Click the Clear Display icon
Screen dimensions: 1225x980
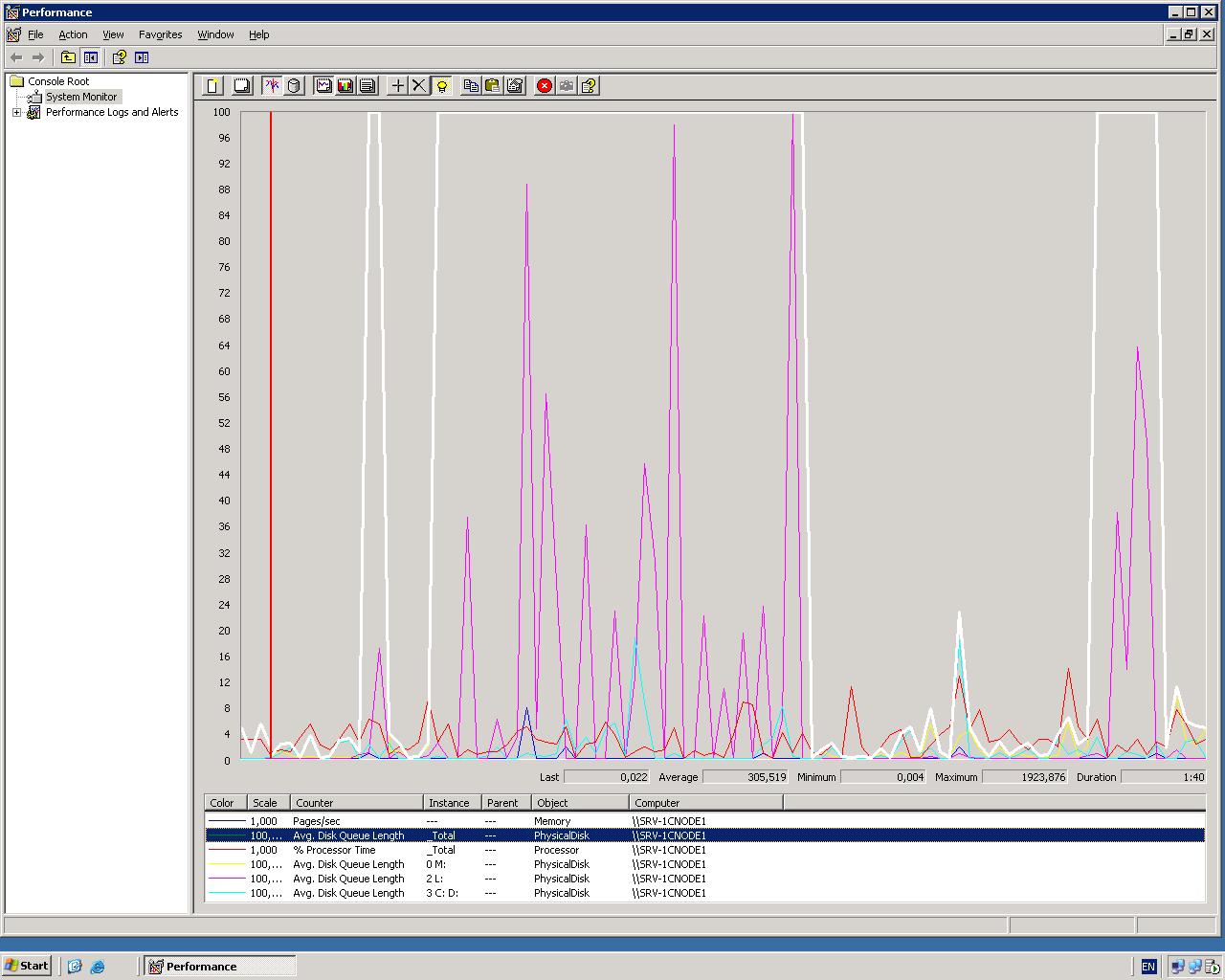tap(242, 86)
